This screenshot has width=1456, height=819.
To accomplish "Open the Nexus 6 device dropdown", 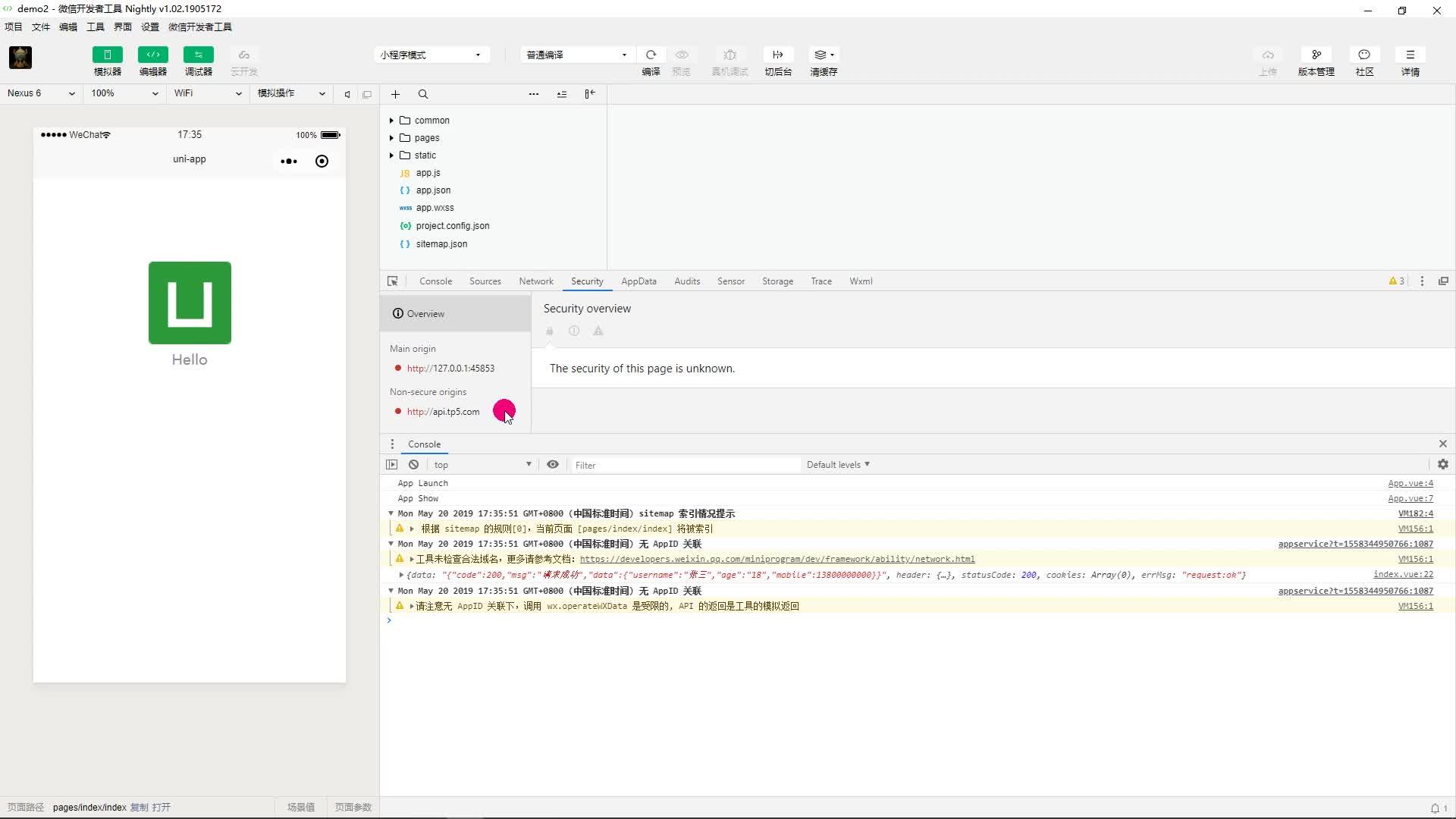I will point(41,93).
